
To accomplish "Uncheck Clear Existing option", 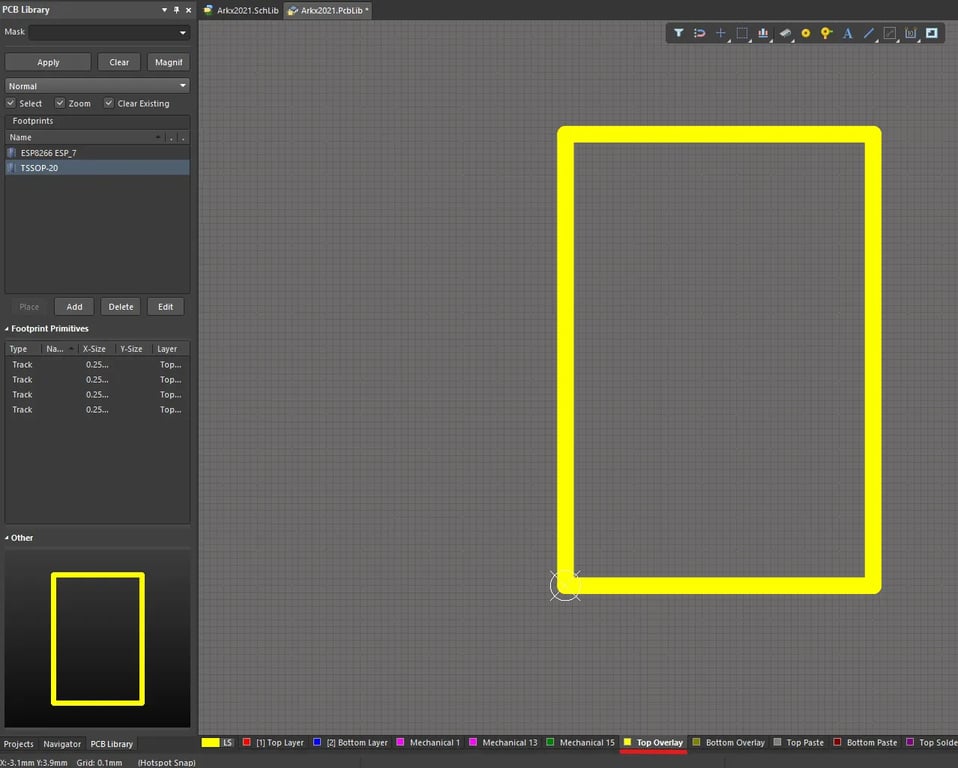I will 108,103.
